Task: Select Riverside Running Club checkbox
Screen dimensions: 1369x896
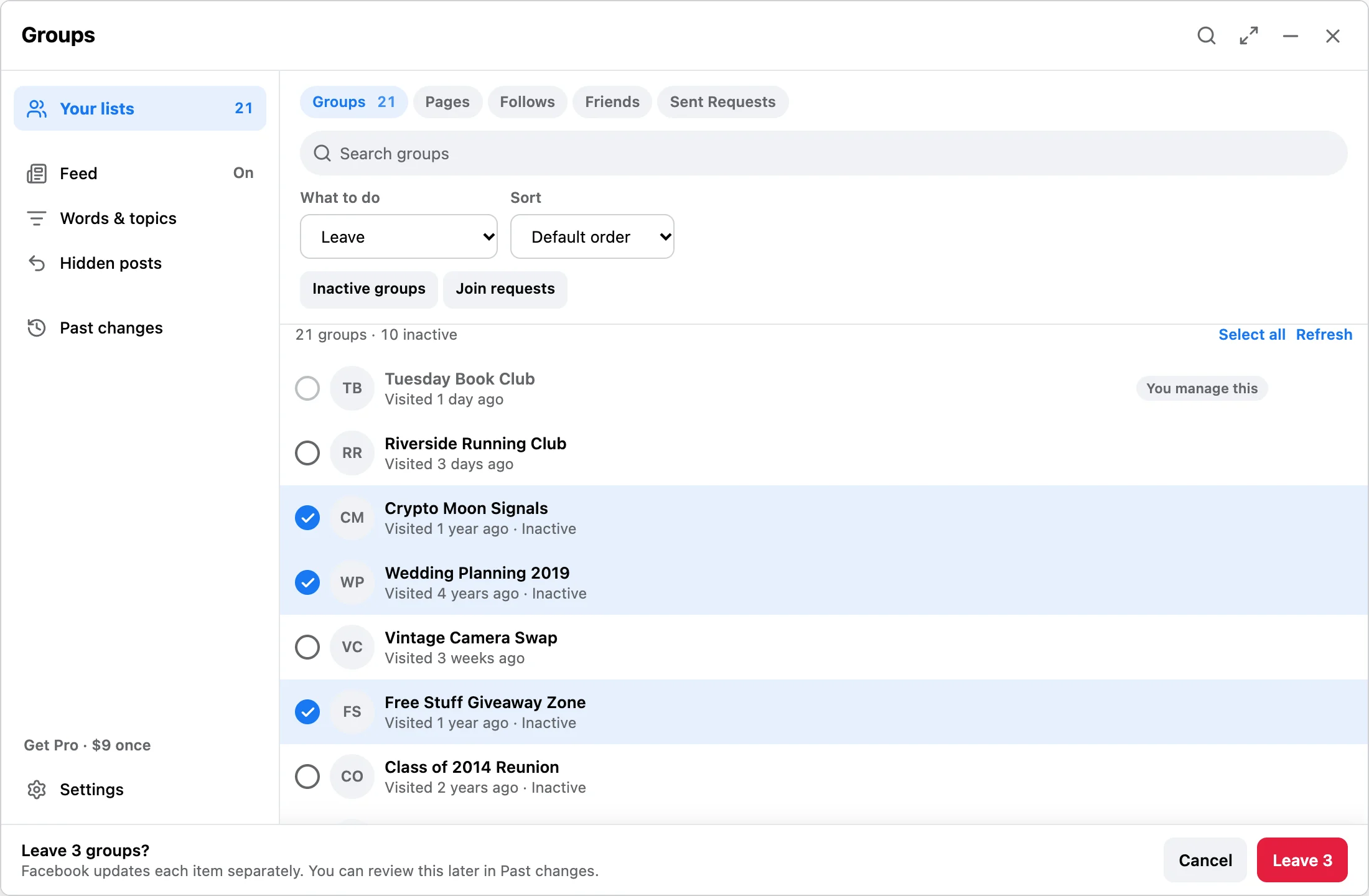Action: (307, 453)
